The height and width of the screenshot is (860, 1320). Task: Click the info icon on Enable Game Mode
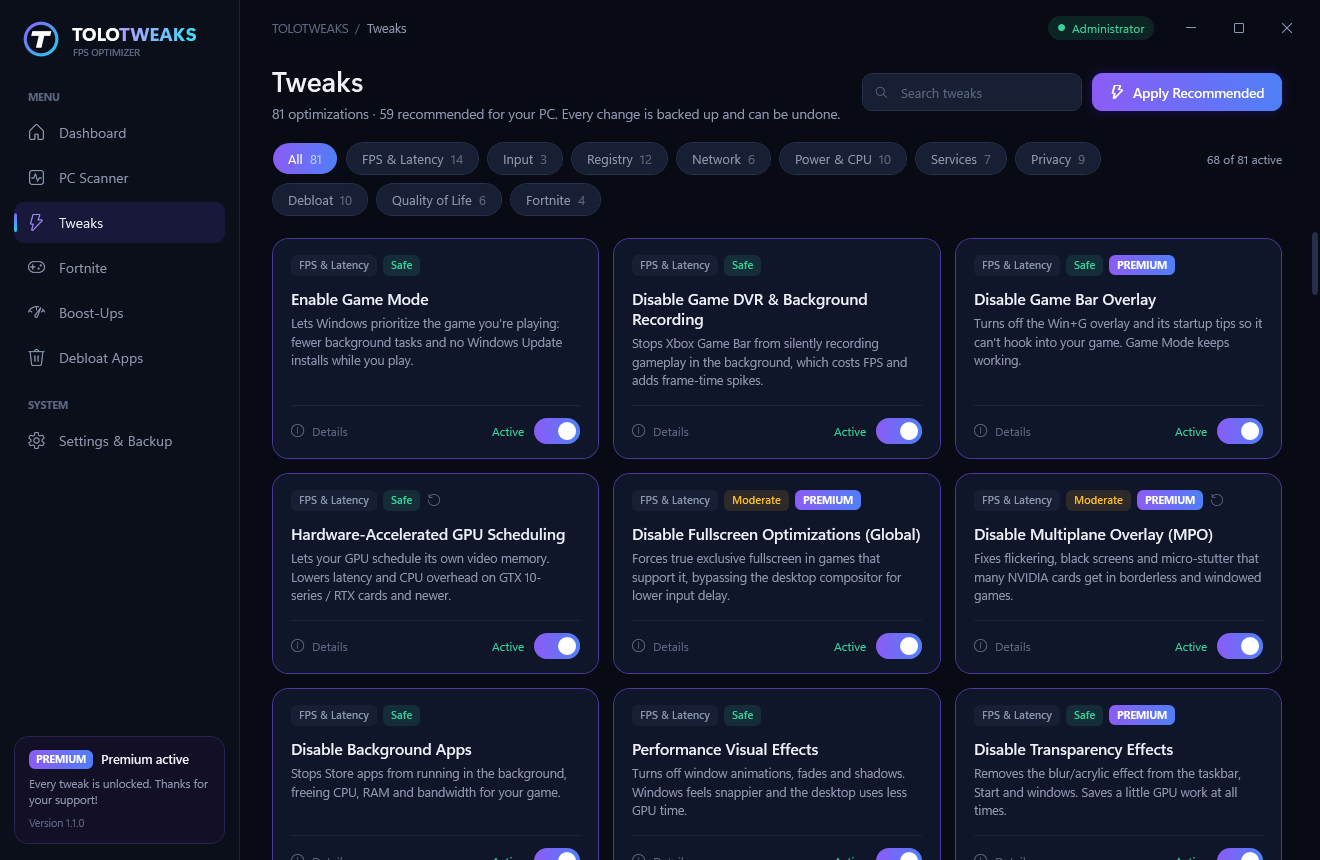[x=298, y=431]
